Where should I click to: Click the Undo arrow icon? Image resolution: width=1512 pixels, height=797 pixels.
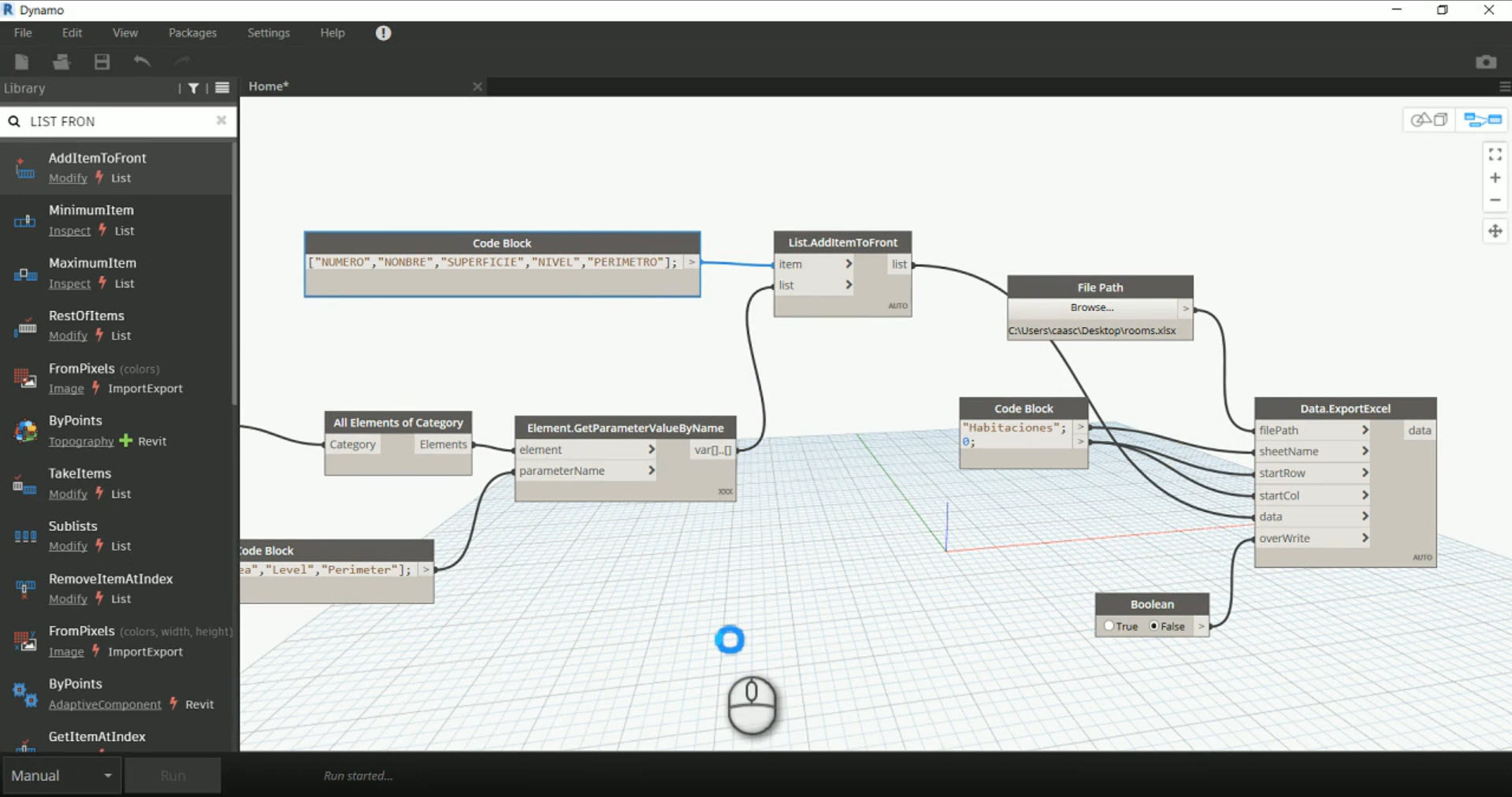[142, 61]
